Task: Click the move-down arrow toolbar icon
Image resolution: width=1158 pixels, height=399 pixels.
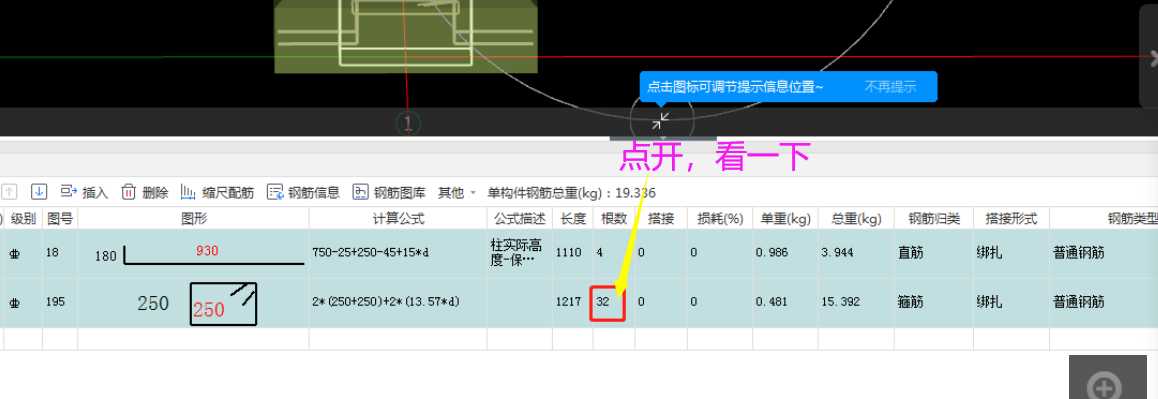Action: 39,192
